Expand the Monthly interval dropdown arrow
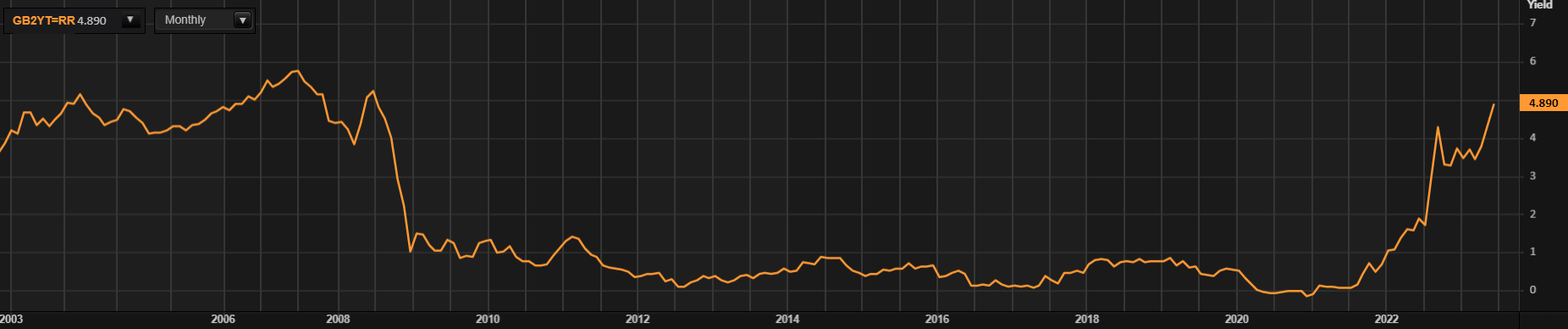The width and height of the screenshot is (1568, 329). tap(243, 20)
